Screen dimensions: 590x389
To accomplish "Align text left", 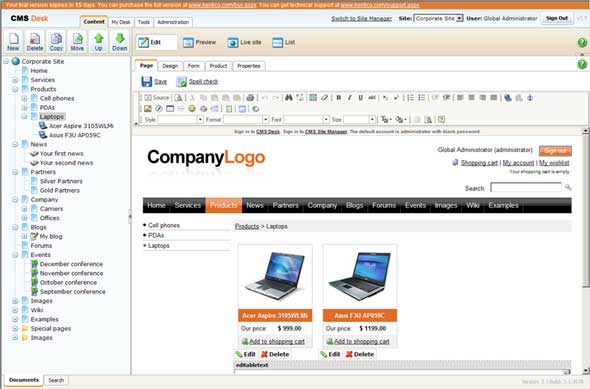I will (x=460, y=97).
